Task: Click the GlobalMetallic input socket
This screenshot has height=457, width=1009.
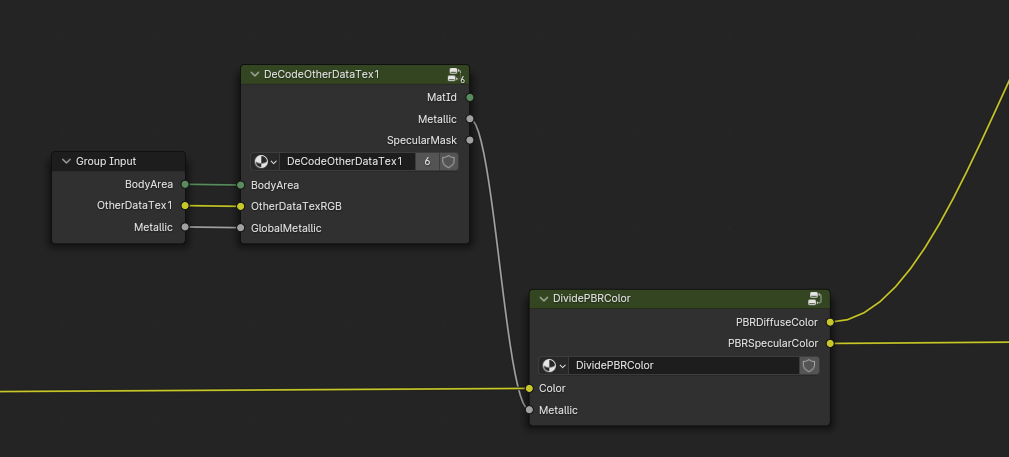Action: [241, 228]
